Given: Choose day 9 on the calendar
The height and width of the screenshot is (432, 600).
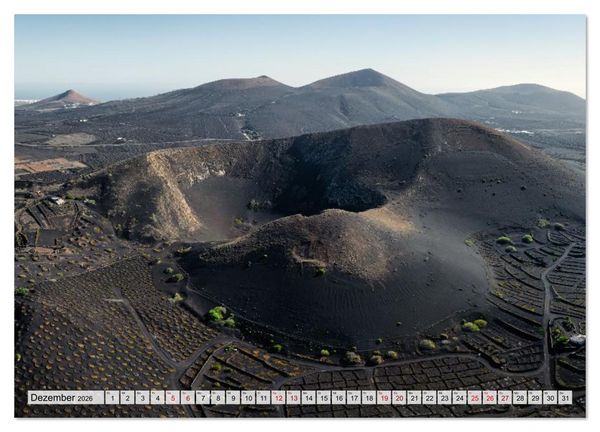Looking at the screenshot, I should point(233,398).
